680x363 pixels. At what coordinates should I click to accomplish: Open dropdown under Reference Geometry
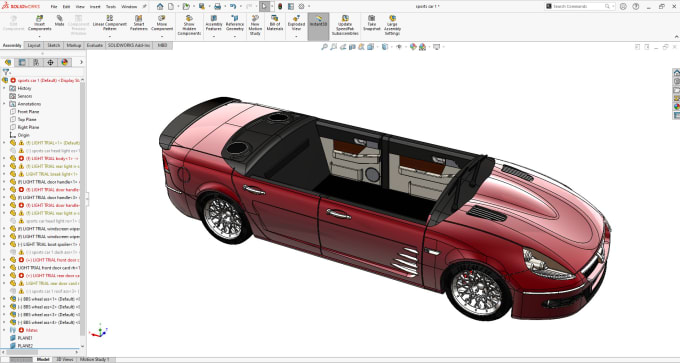pos(235,36)
